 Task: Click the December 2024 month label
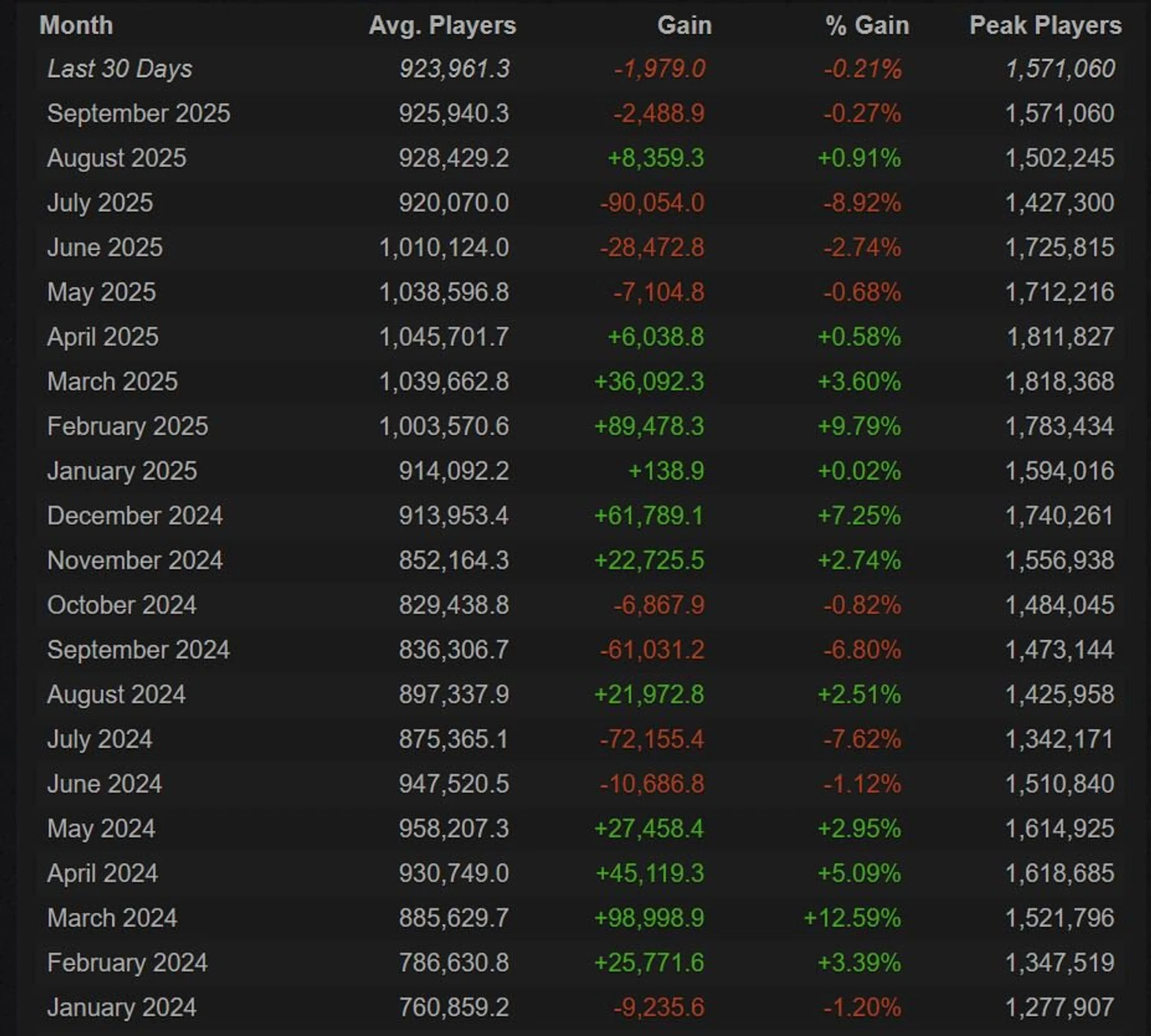[135, 516]
